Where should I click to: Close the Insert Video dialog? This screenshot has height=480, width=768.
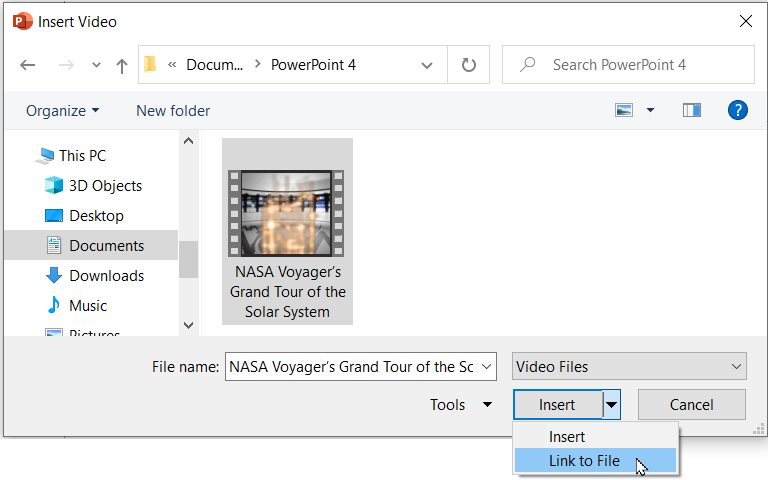745,21
